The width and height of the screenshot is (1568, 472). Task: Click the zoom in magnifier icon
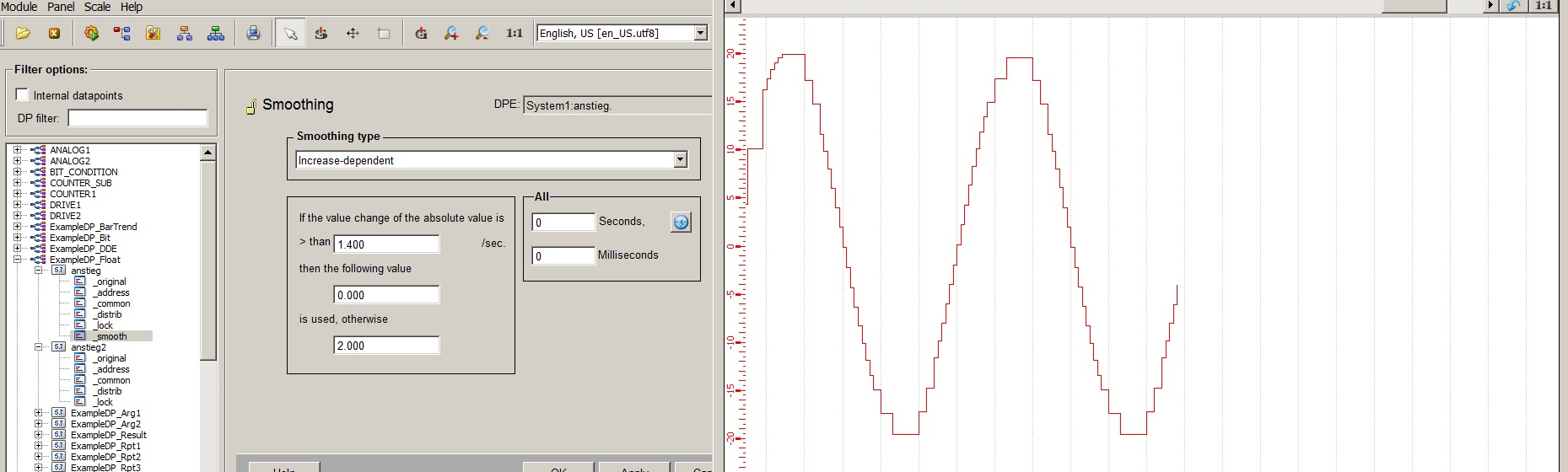451,34
